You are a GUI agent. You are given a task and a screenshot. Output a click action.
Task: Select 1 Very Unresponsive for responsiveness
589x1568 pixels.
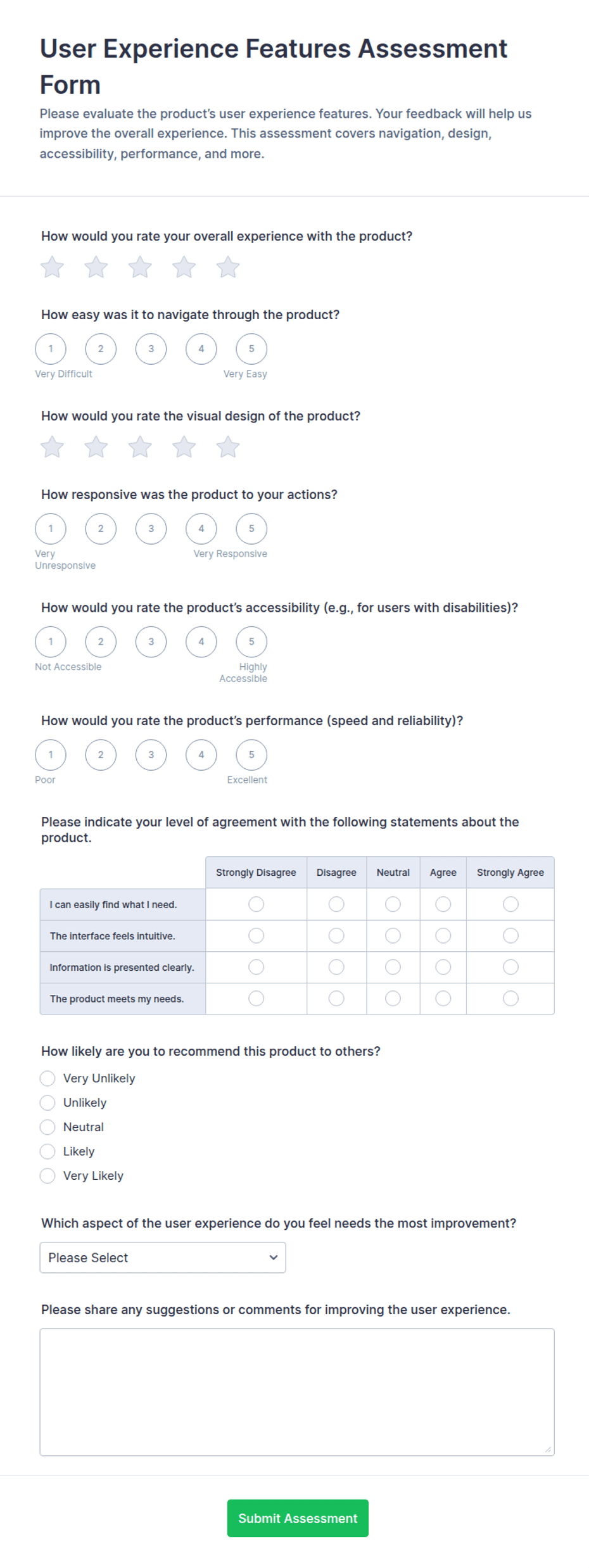point(51,529)
